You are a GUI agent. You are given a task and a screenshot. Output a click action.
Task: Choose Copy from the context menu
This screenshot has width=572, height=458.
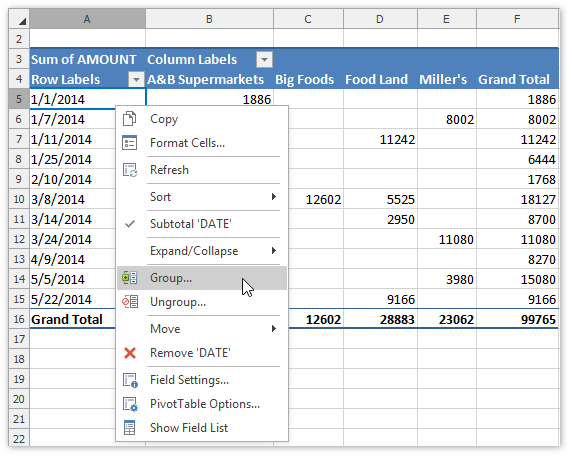(x=202, y=119)
